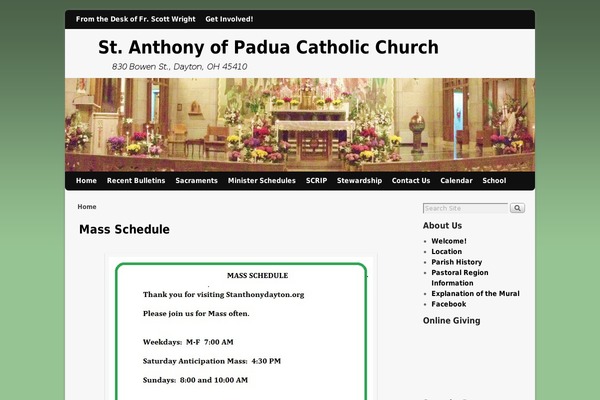This screenshot has height=400, width=600.
Task: Click Saturday Anticipation Mass 4:30 PM line
Action: coord(212,361)
